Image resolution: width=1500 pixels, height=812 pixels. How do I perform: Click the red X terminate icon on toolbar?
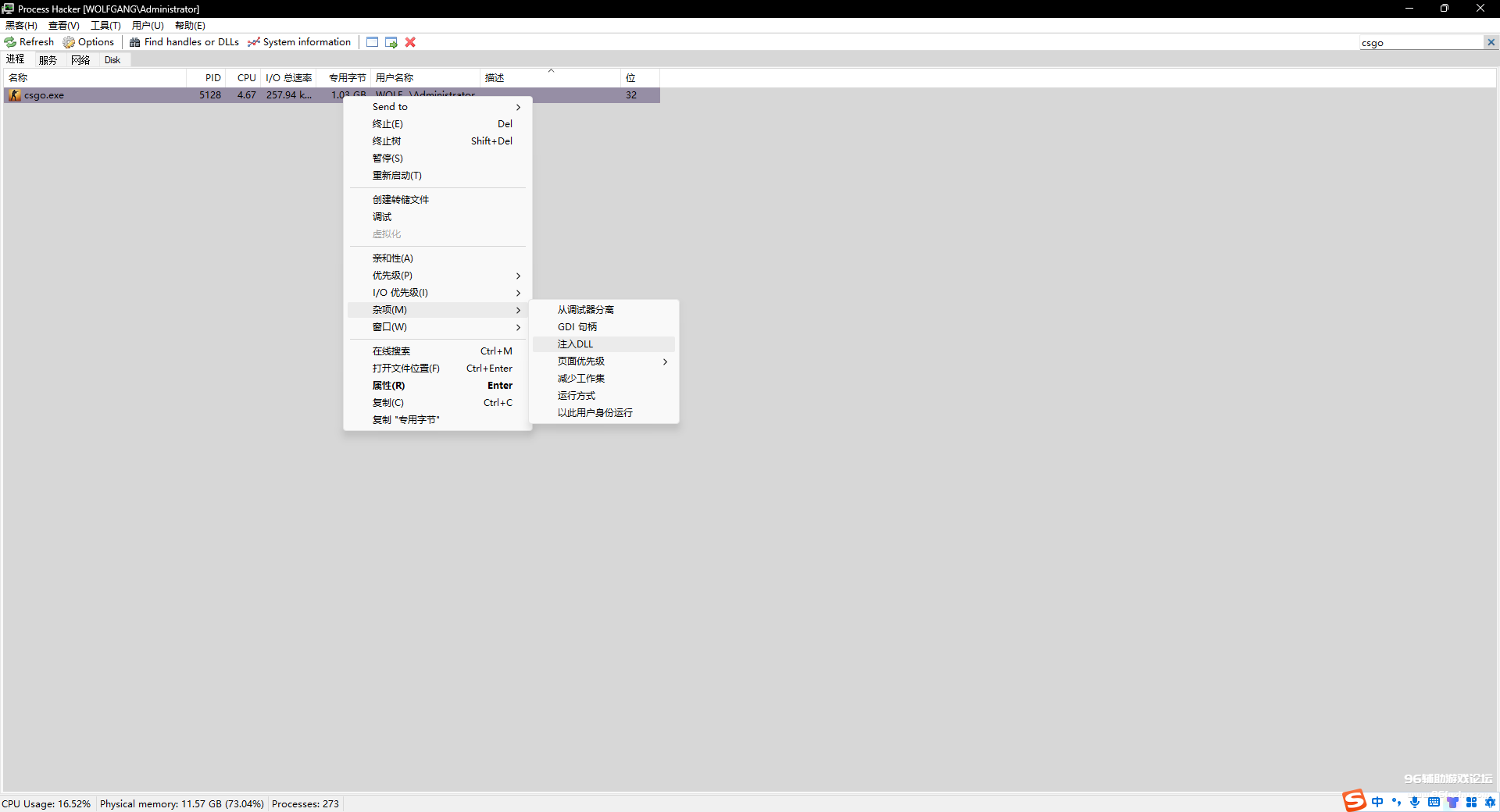(409, 42)
